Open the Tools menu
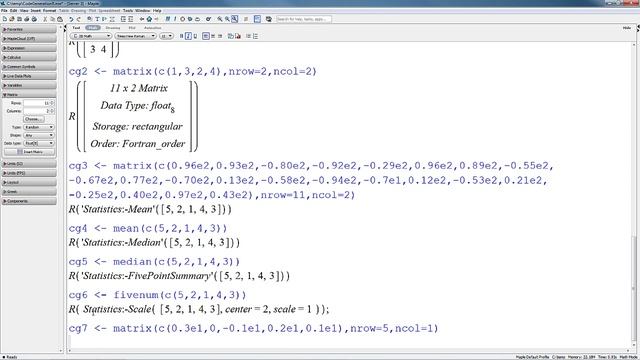 (128, 11)
